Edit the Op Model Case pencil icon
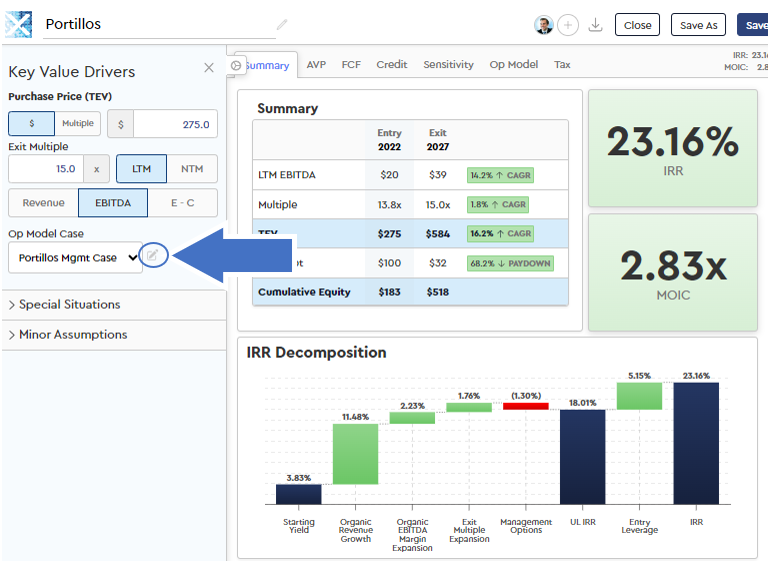This screenshot has height=582, width=768. 153,255
